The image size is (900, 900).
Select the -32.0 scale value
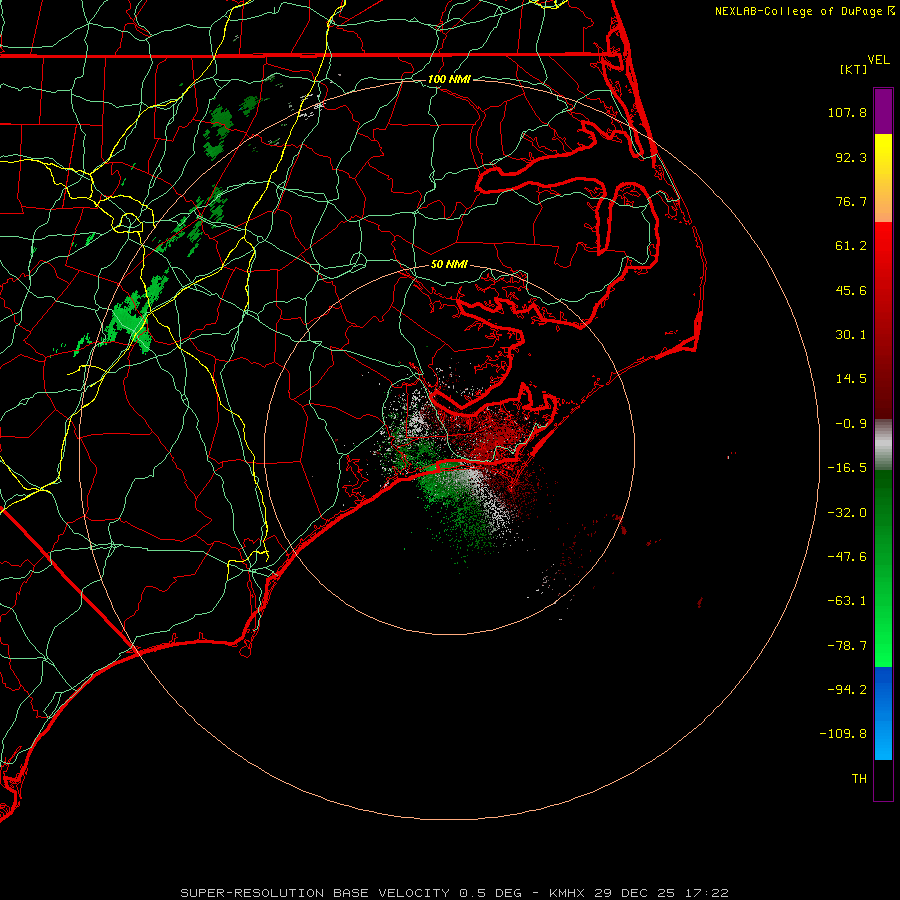click(847, 513)
